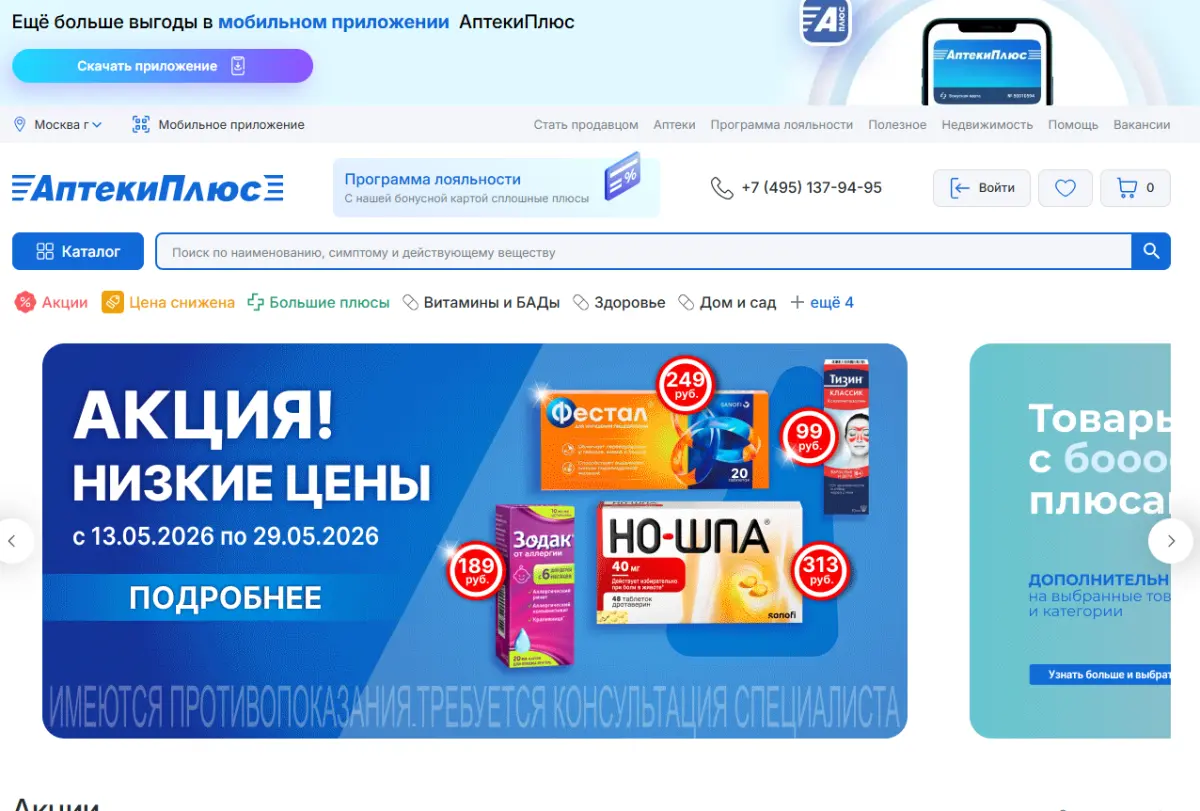Open favorites via the heart icon

(1065, 188)
